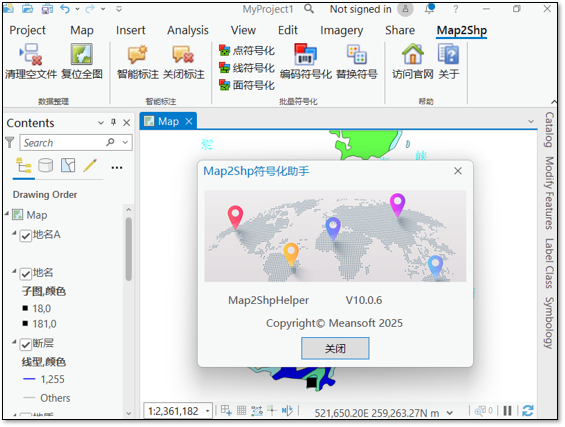
Task: Click the 智能标注 smart label icon
Action: tap(137, 54)
